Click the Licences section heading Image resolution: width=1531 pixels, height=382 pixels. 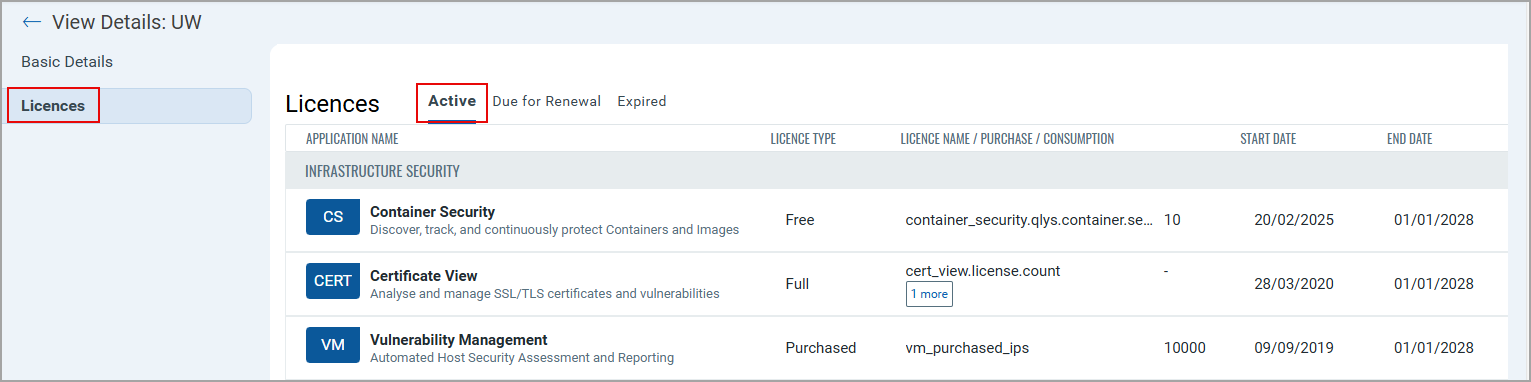(x=332, y=104)
